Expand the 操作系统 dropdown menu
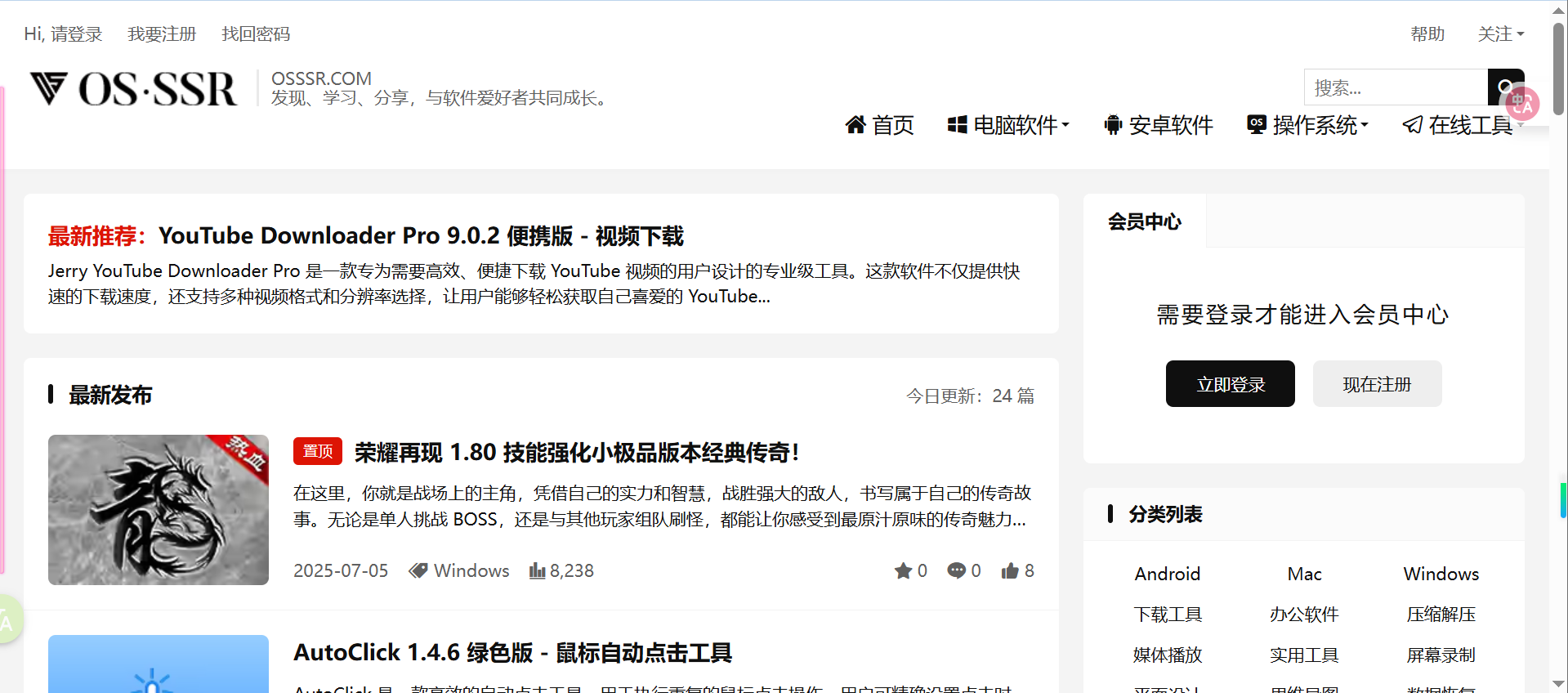This screenshot has height=693, width=1568. pos(1307,125)
